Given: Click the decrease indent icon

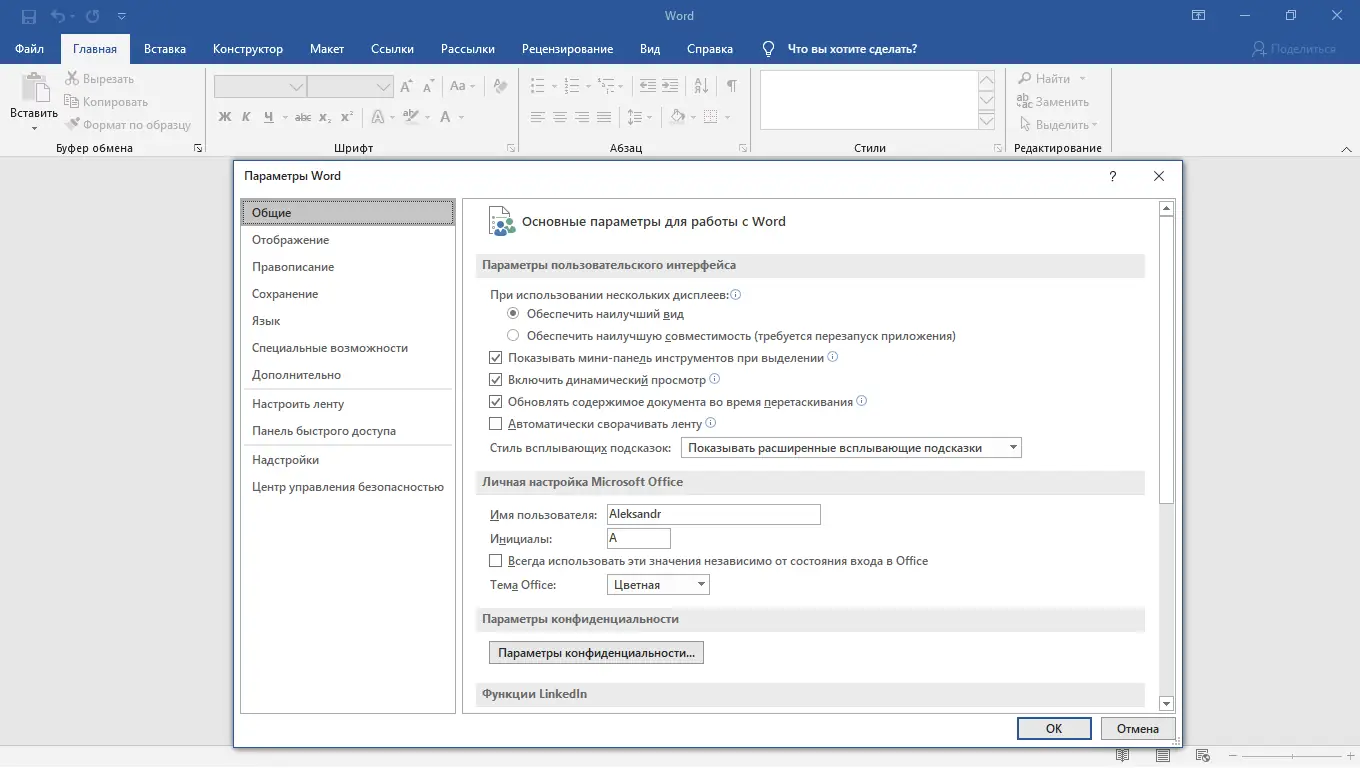Looking at the screenshot, I should (x=648, y=86).
